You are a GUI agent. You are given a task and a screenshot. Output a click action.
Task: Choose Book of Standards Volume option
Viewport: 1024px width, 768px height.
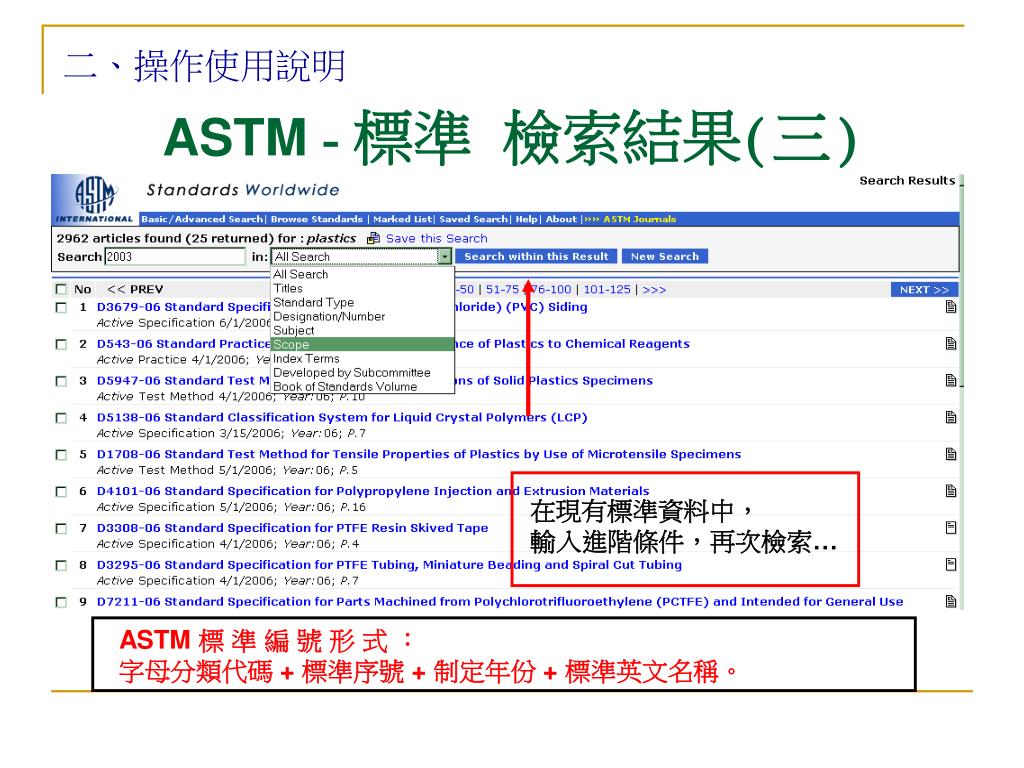pos(362,387)
